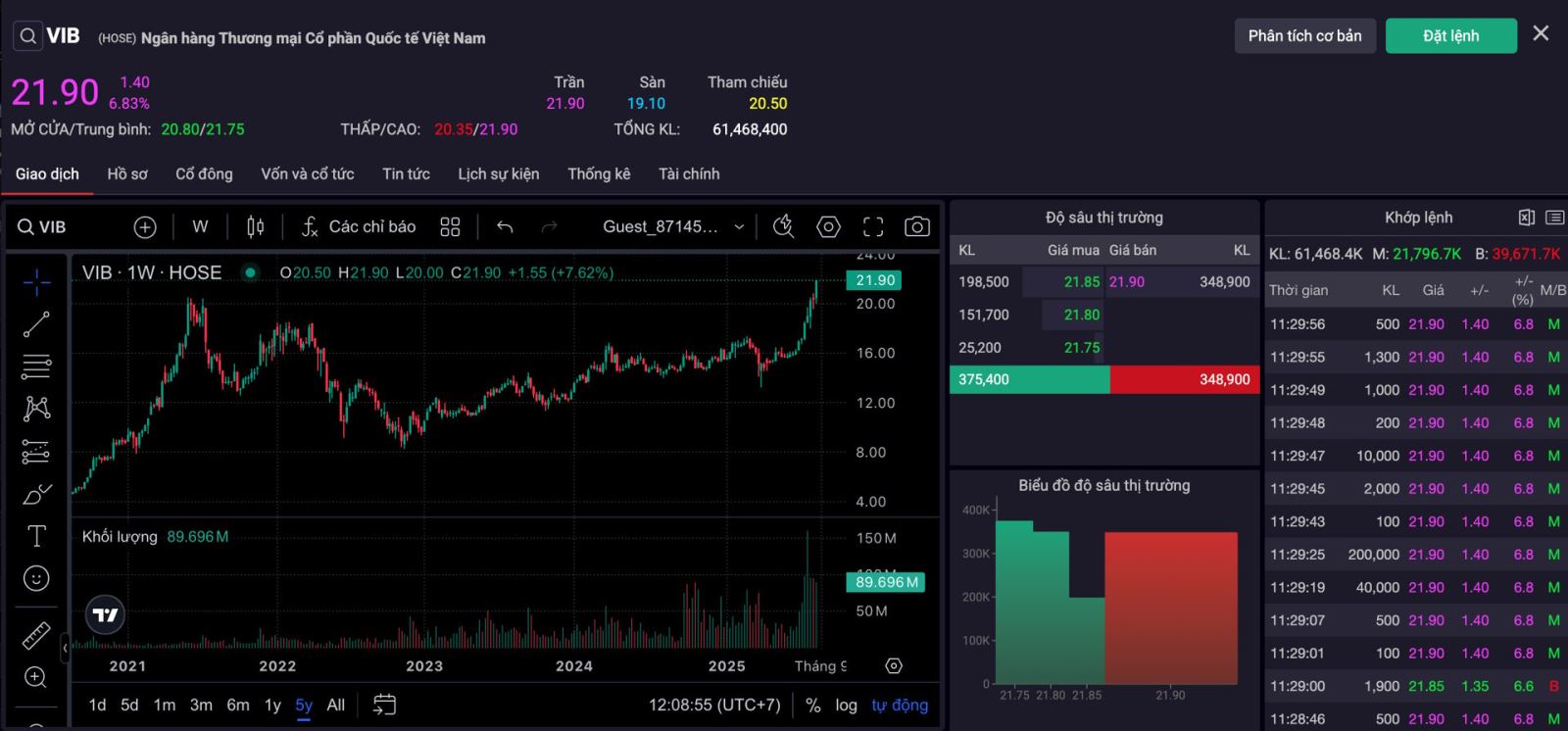Open the indicator templates grid icon
This screenshot has height=731, width=1568.
450,227
